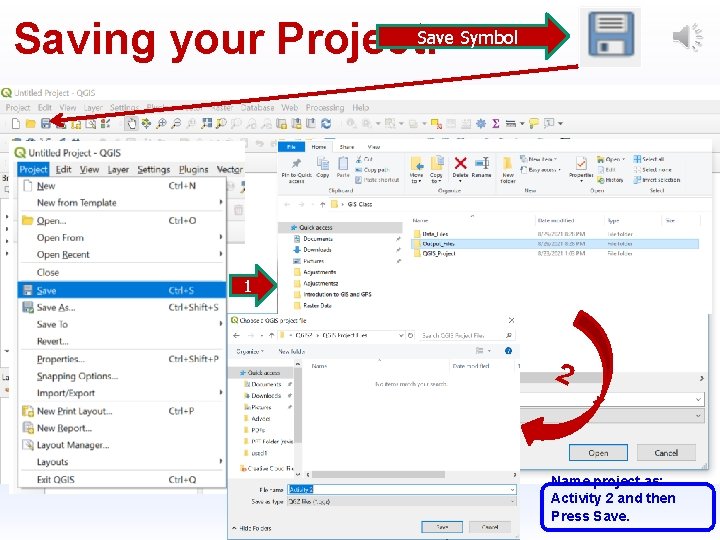This screenshot has height=540, width=720.
Task: Click the speaker audio icon on the slide
Action: point(687,37)
